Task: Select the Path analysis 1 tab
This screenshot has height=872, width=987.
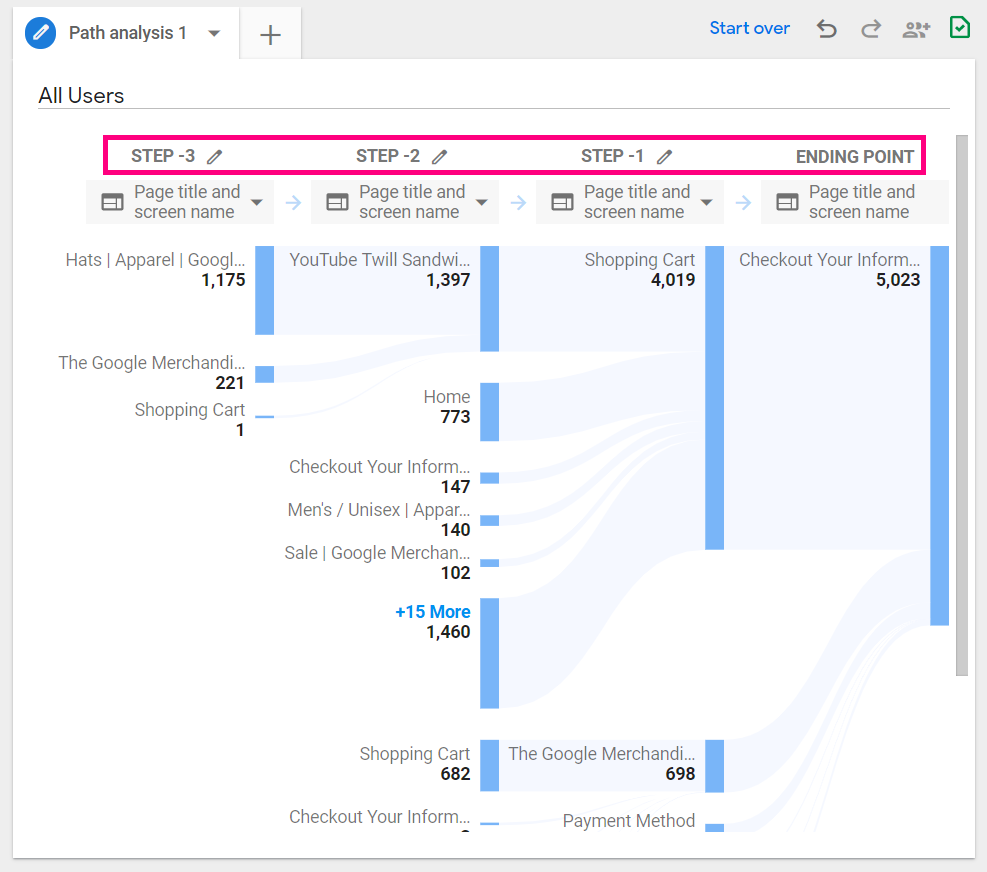Action: [x=127, y=33]
